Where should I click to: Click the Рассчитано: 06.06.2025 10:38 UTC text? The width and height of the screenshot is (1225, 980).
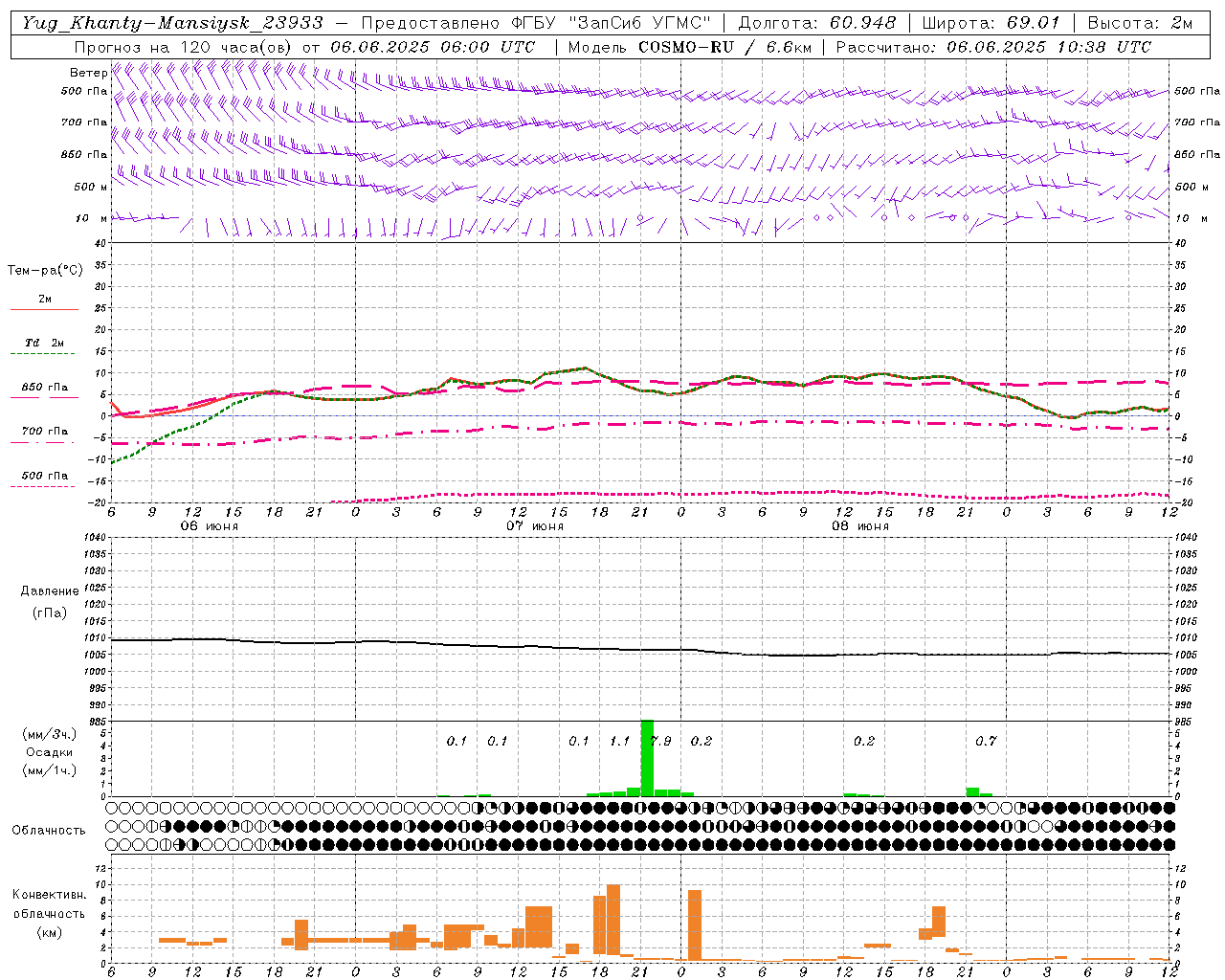tap(993, 47)
